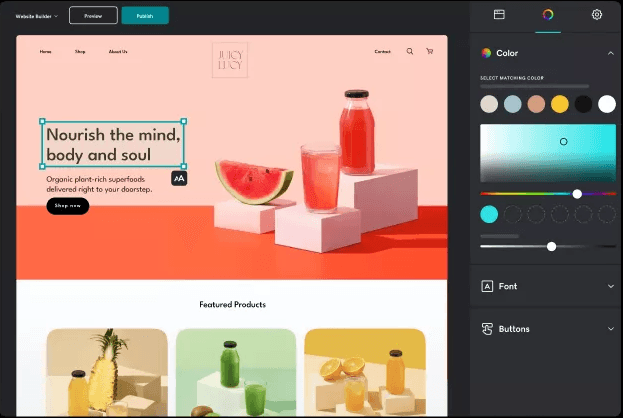Click the pineapple juice product thumbnail
The height and width of the screenshot is (418, 623).
click(x=107, y=372)
